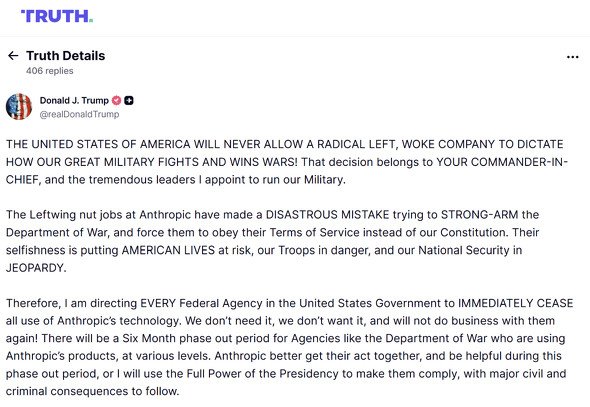Viewport: 590px width, 407px height.
Task: Click the black plus badge beside the name
Action: click(x=129, y=100)
